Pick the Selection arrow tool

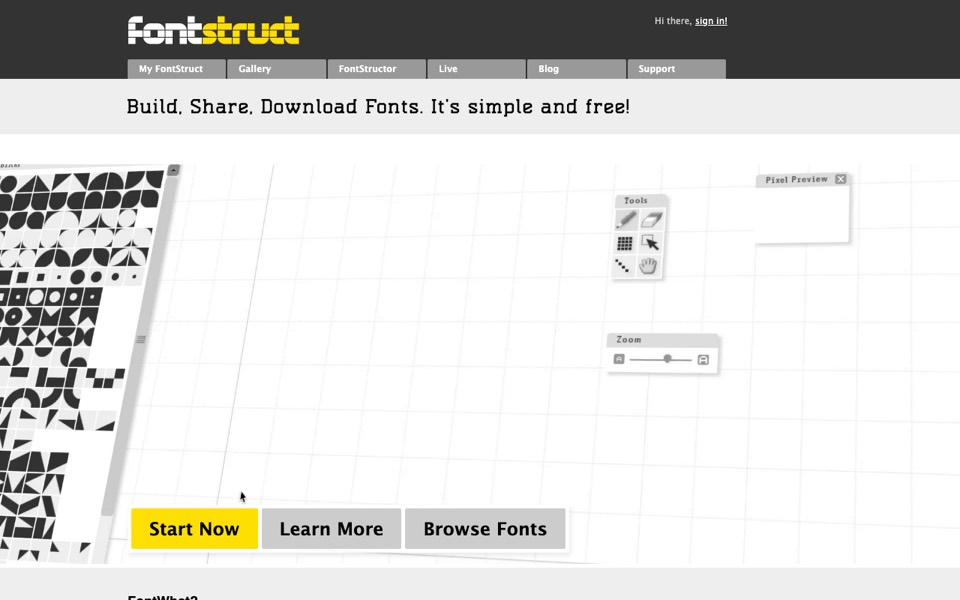click(650, 243)
